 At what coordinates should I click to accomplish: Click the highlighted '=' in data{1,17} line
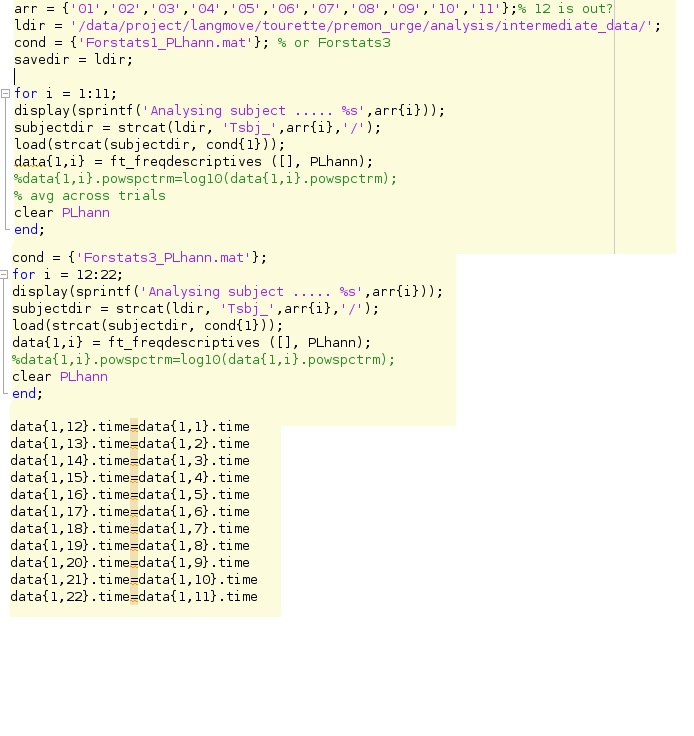(x=134, y=511)
